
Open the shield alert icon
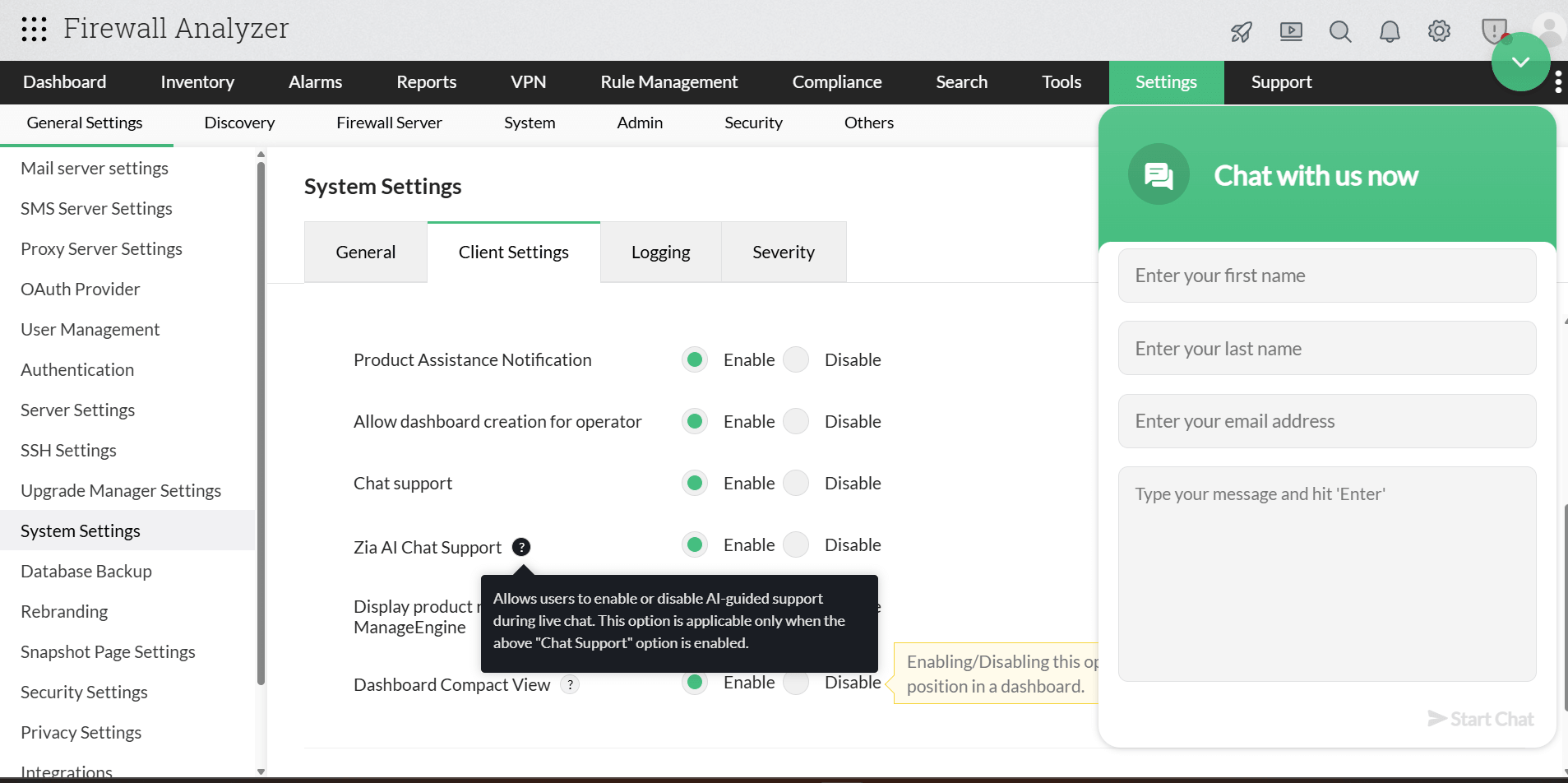pos(1494,31)
